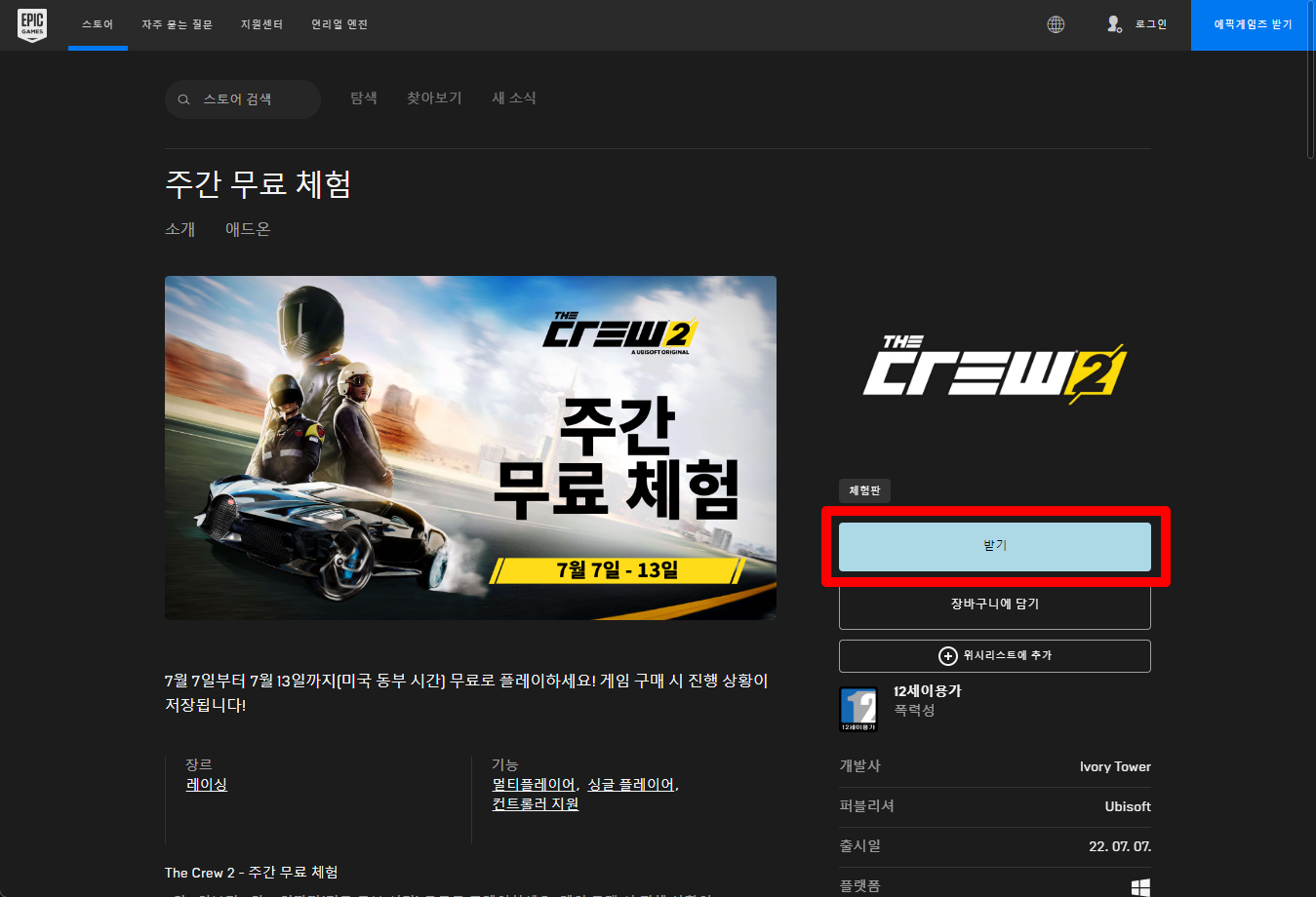Focus the 스토어 검색 input field
The image size is (1316, 897).
(x=243, y=99)
